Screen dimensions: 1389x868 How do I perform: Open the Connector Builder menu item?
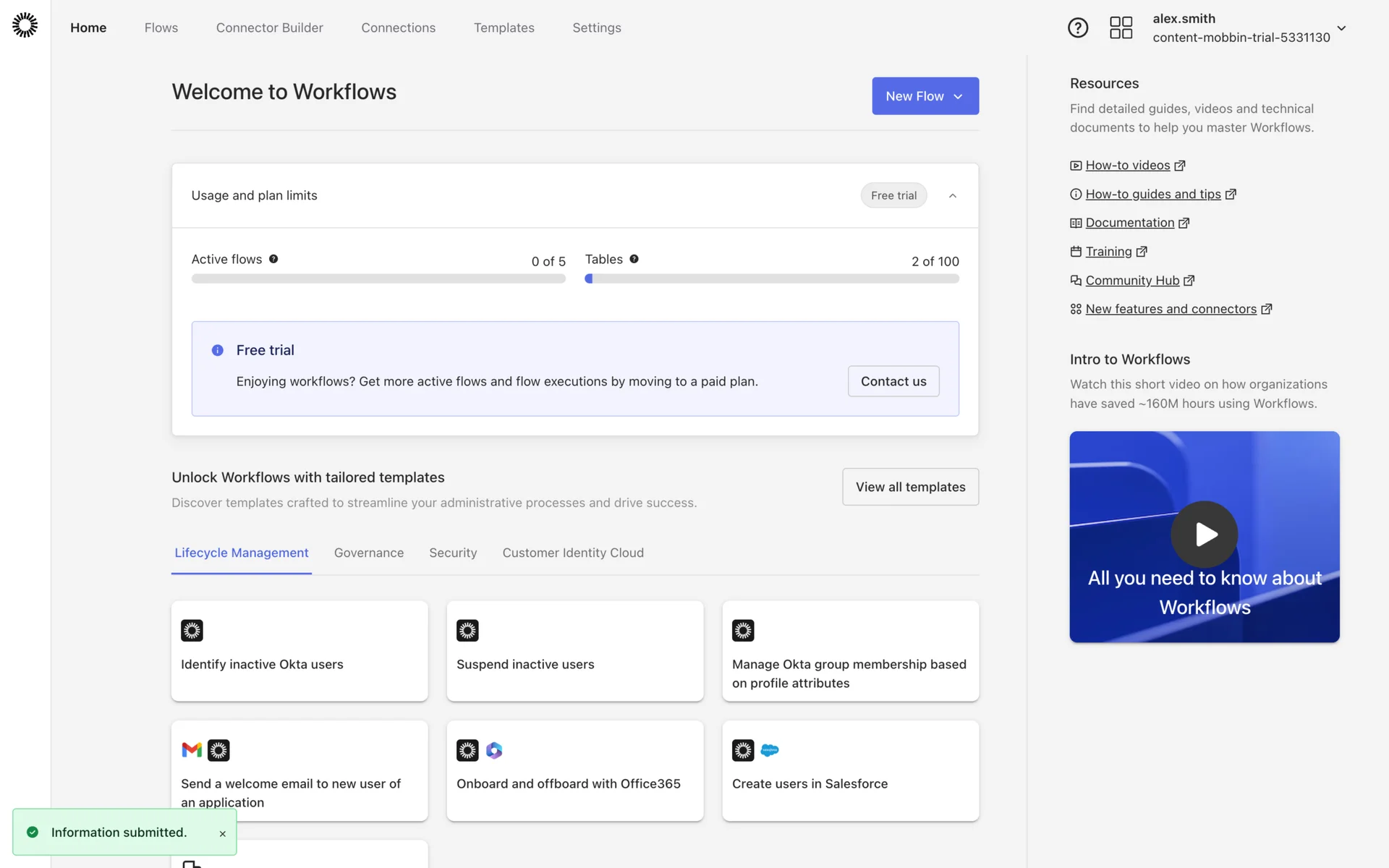click(269, 27)
